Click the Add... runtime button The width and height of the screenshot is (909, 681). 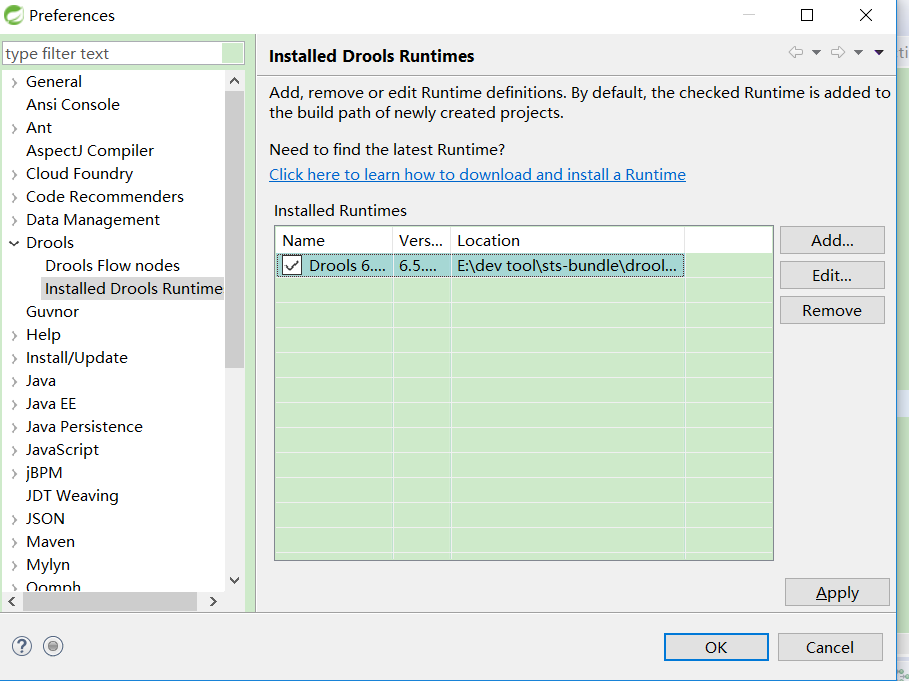coord(831,240)
